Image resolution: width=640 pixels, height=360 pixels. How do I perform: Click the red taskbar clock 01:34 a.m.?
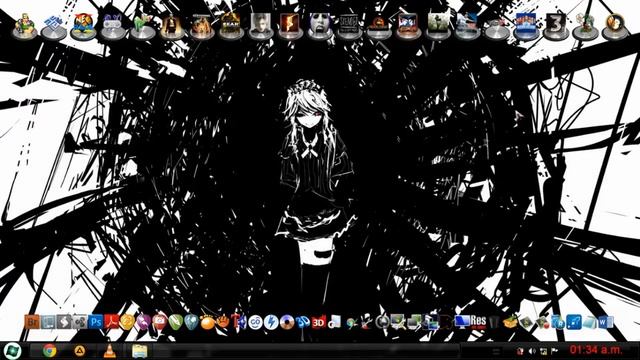coord(596,350)
